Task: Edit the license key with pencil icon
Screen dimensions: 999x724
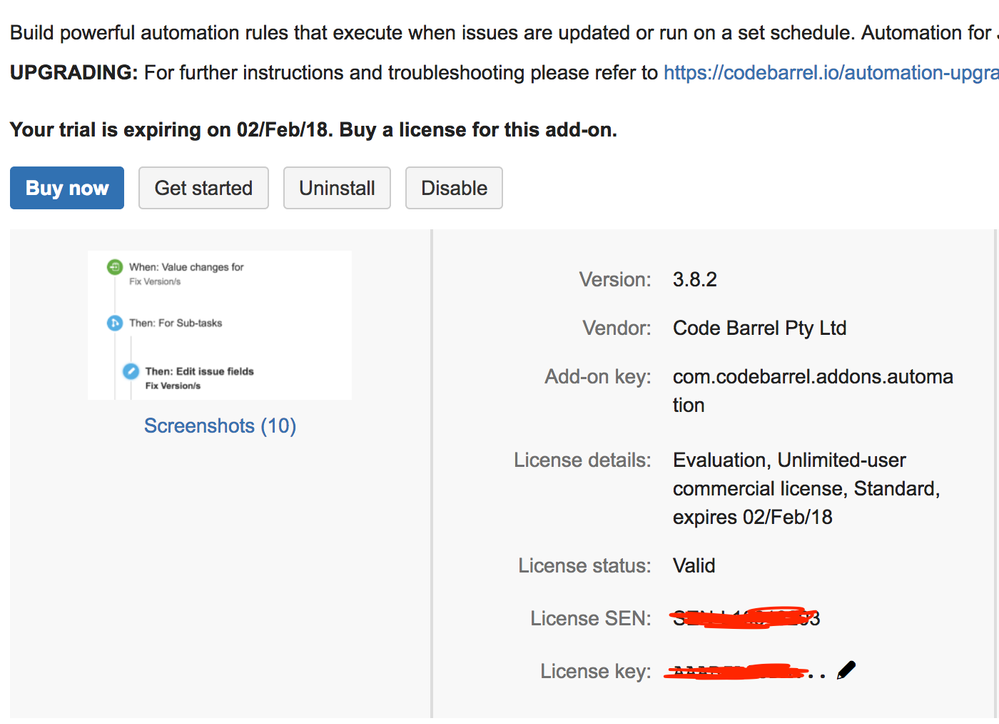Action: [846, 670]
